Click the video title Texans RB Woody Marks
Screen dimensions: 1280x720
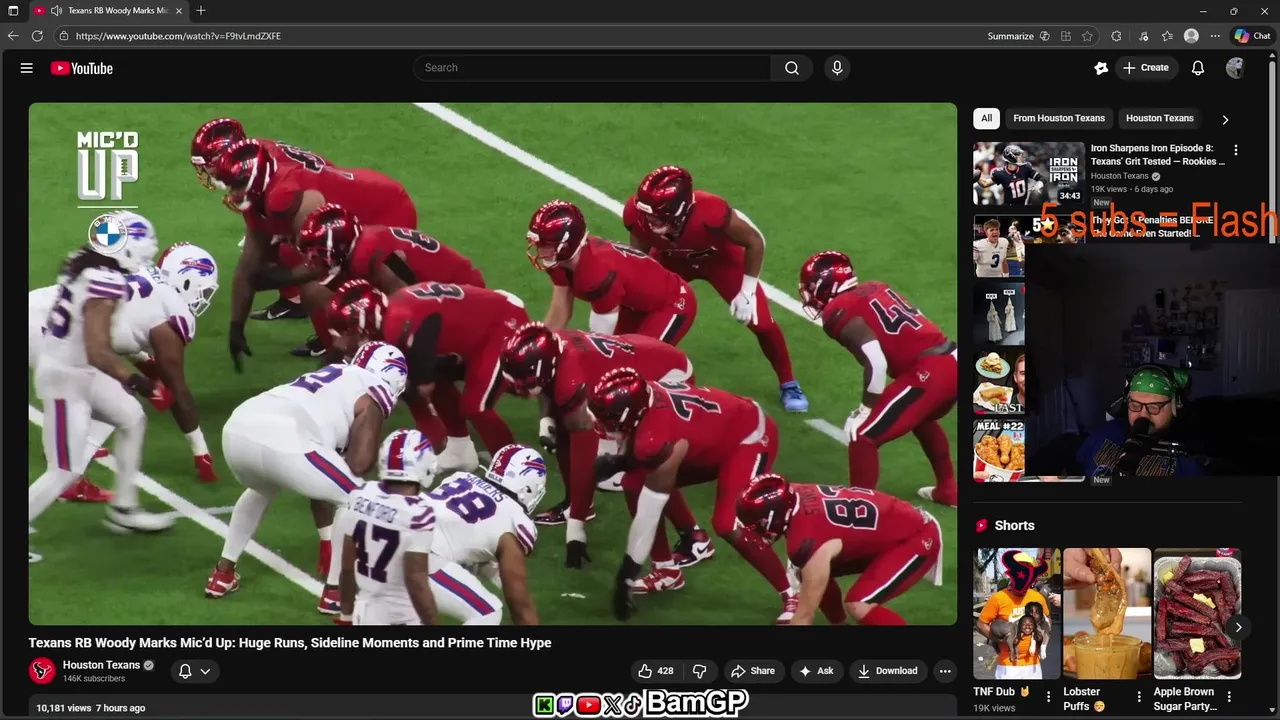click(x=290, y=643)
